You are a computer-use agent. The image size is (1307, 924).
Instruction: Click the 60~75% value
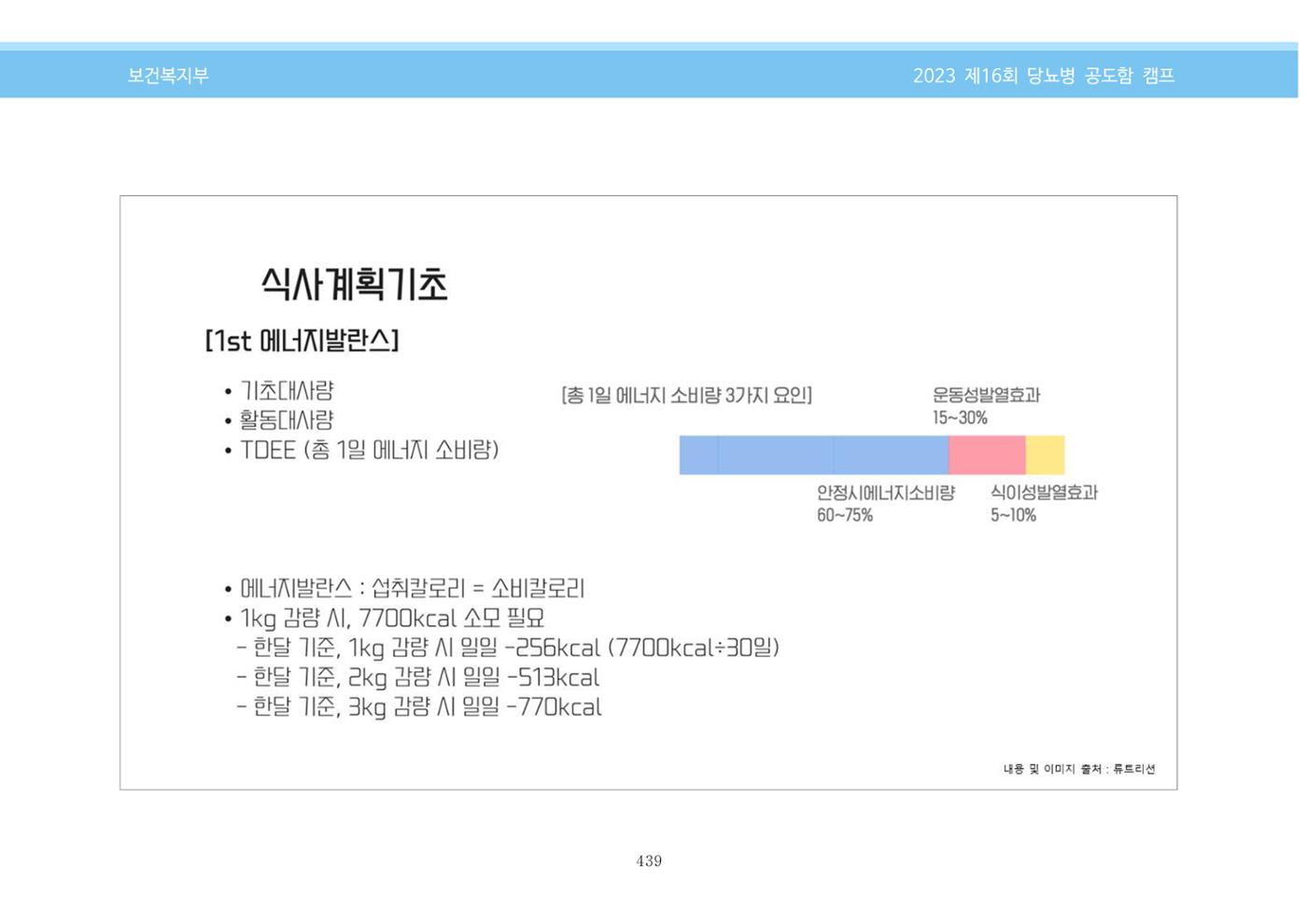coord(845,515)
